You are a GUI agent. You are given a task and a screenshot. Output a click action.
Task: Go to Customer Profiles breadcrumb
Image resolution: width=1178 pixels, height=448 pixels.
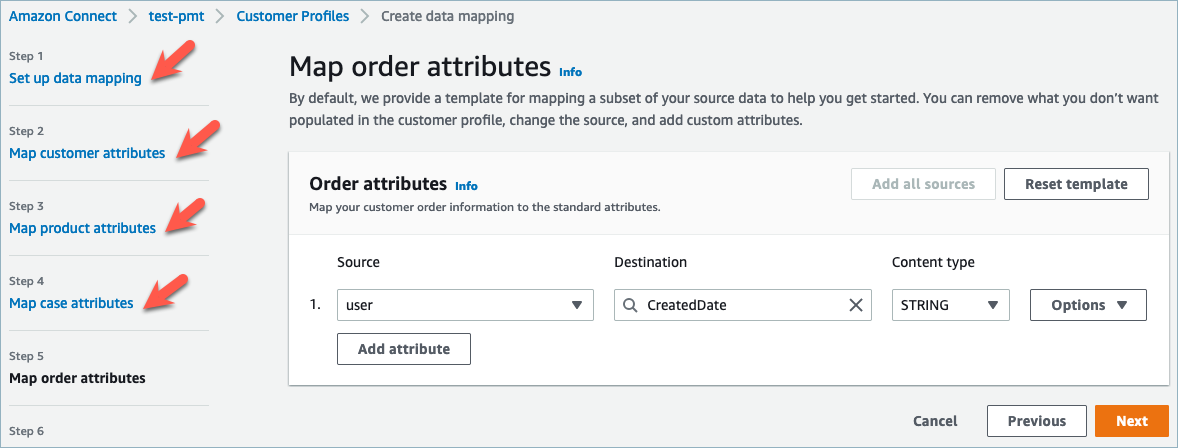click(293, 16)
